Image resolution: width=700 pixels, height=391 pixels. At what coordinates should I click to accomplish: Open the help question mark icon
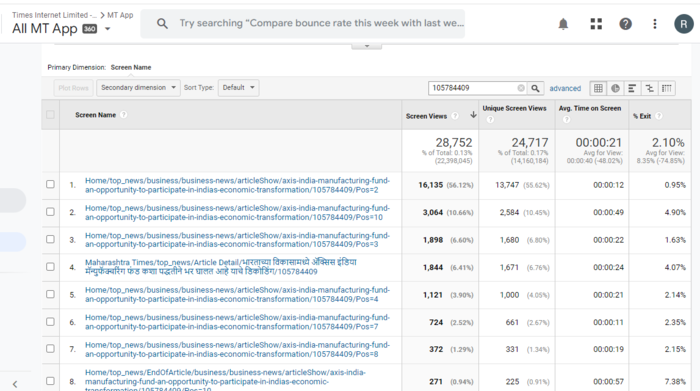(625, 24)
